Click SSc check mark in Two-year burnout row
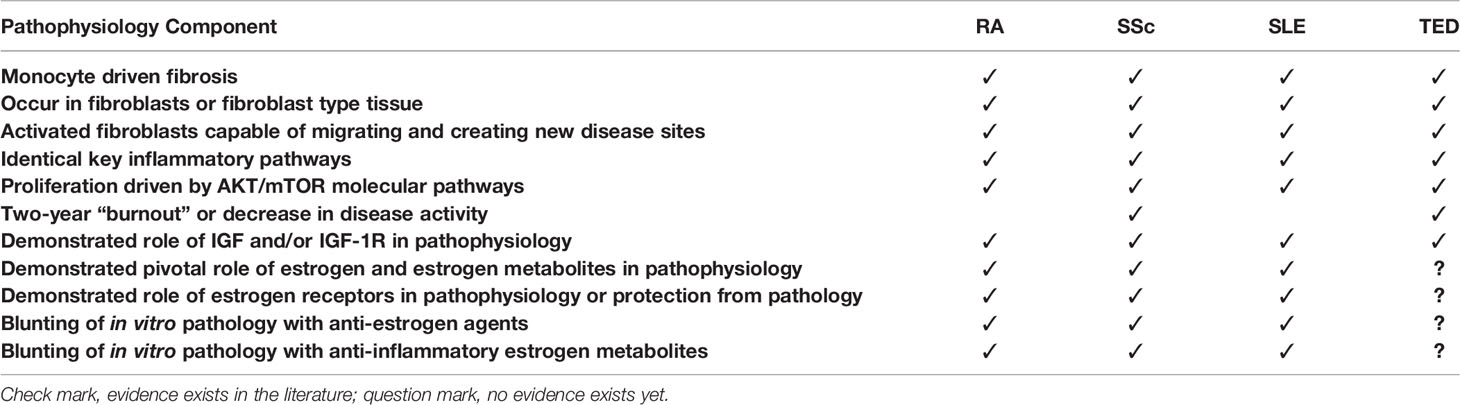The height and width of the screenshot is (405, 1460). [1138, 212]
